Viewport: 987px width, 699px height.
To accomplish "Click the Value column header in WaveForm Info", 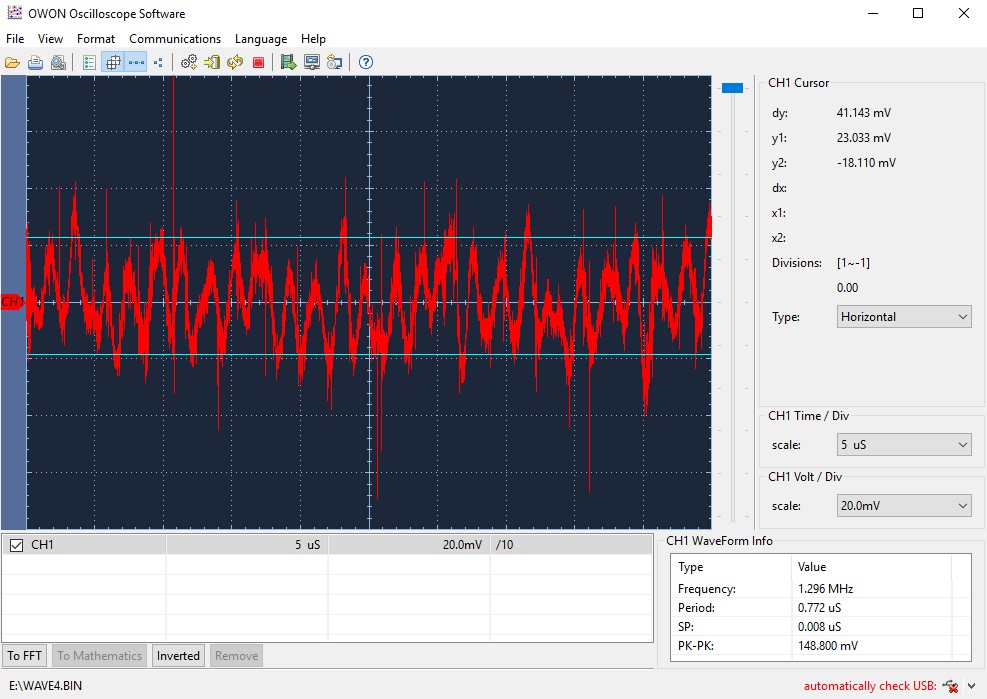I will coord(872,567).
